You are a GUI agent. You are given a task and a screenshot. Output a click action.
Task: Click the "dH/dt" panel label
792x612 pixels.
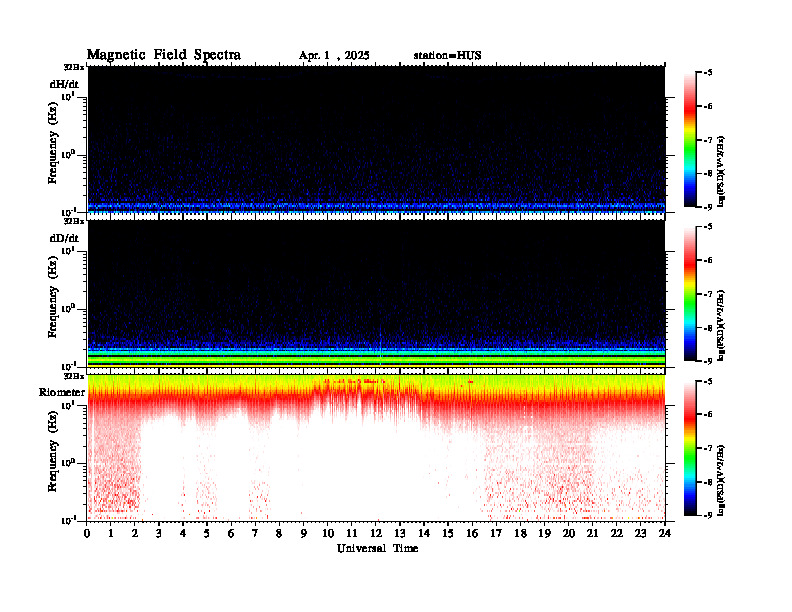64,84
